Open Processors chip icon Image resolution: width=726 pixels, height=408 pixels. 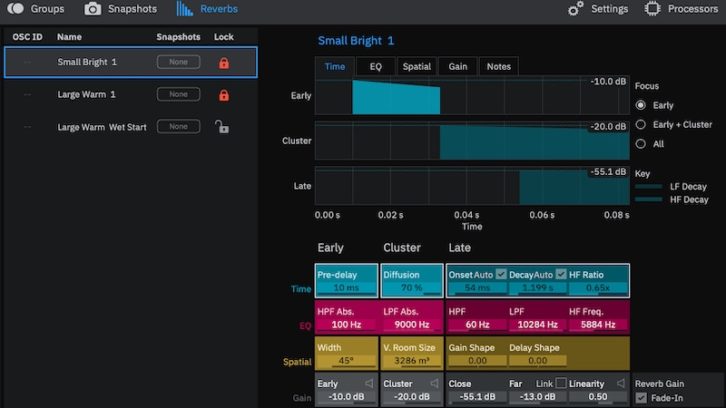tap(652, 9)
